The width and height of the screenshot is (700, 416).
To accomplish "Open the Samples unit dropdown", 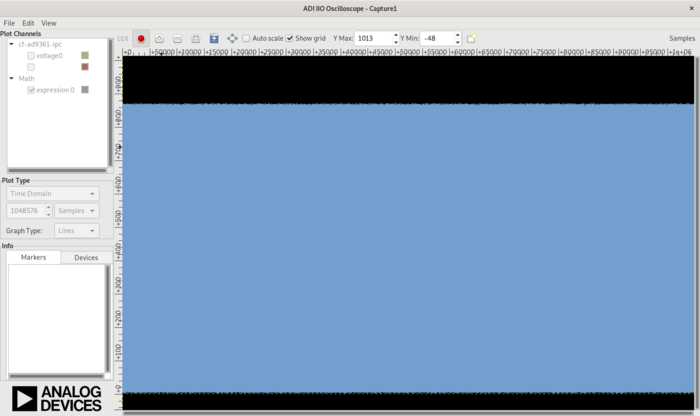I will [77, 211].
